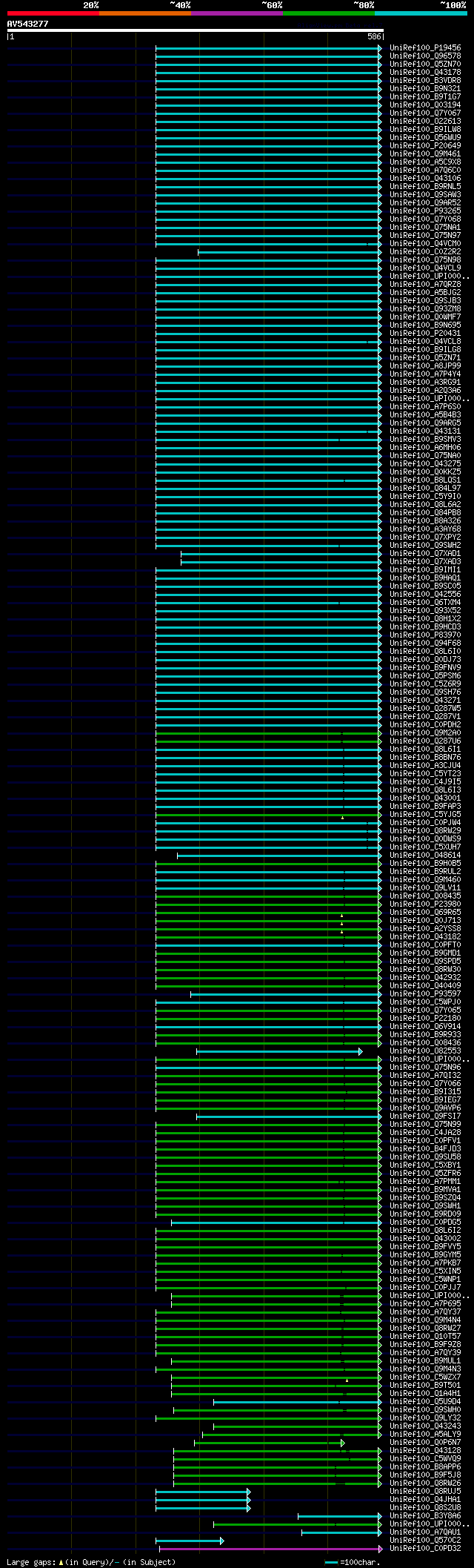Select the UniRef100_Q7Y067 label
This screenshot has width=474, height=1568.
pyautogui.click(x=425, y=113)
